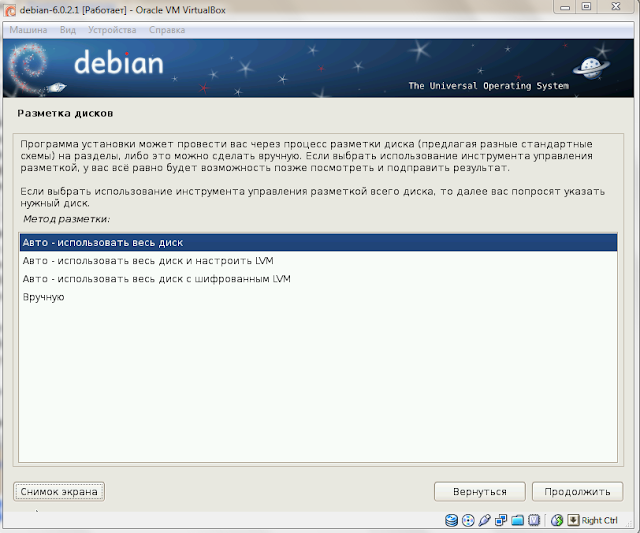640x533 pixels.
Task: Select 'Авто - использовать весь диск с шифрованным LVM'
Action: 318,279
